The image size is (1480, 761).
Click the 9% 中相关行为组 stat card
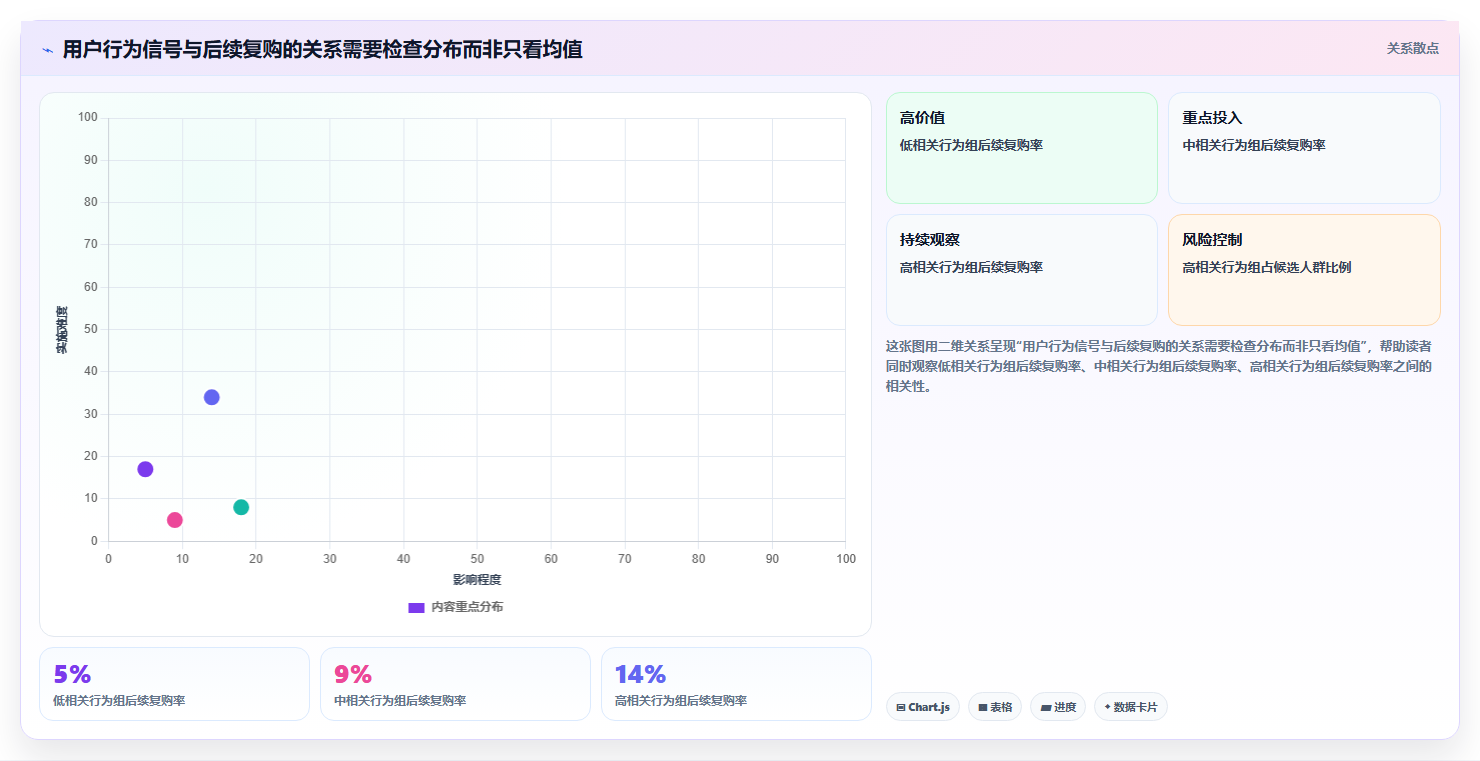[x=455, y=684]
